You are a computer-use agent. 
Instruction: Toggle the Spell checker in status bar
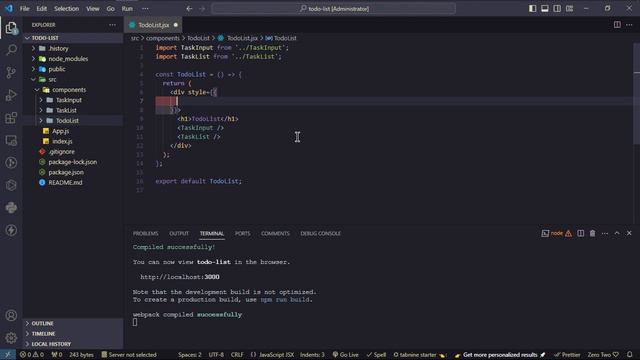(376, 355)
